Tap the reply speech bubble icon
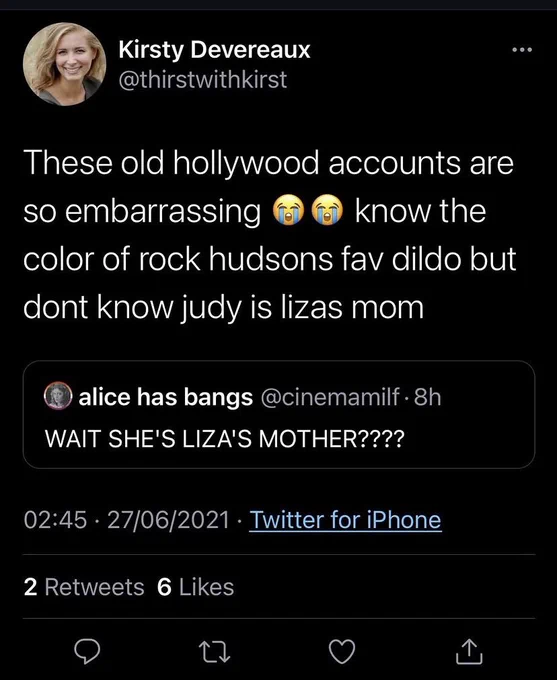Image resolution: width=557 pixels, height=680 pixels. (x=87, y=651)
